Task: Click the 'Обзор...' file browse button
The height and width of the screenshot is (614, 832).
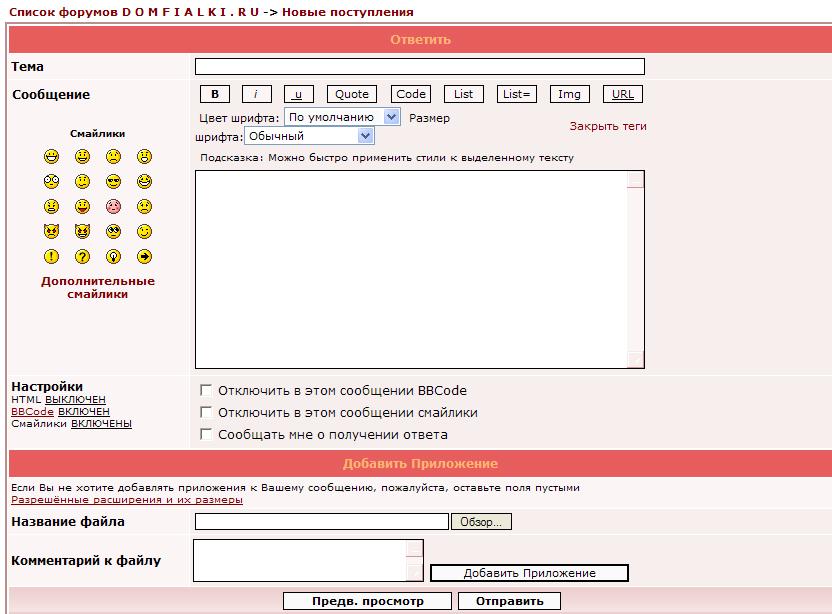Action: tap(481, 522)
